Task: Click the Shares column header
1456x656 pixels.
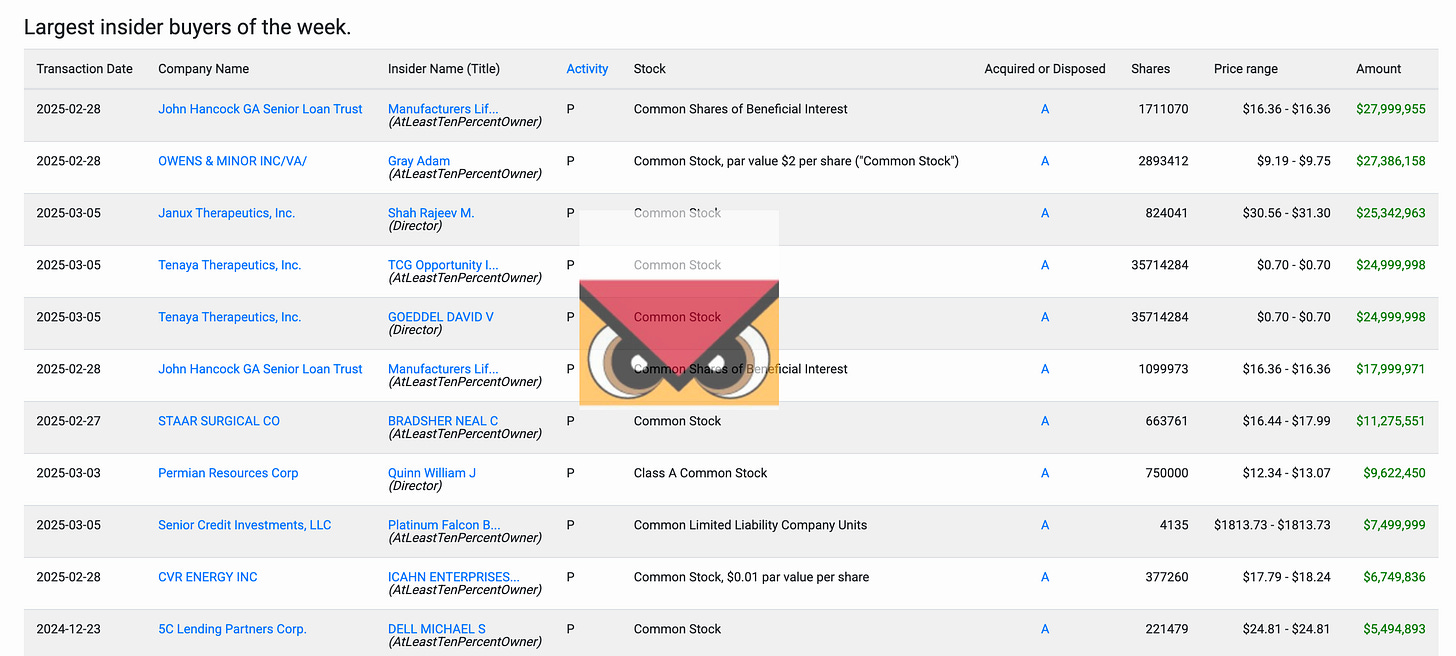Action: click(1150, 69)
